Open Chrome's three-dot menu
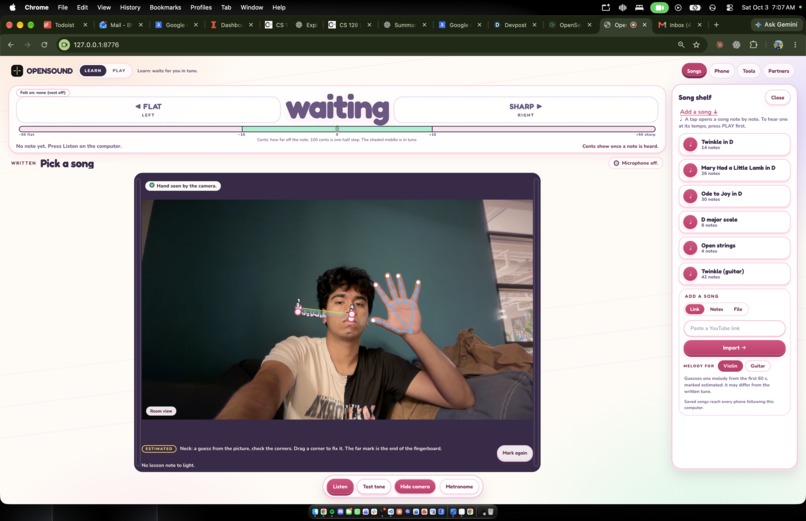The image size is (806, 521). click(x=795, y=45)
